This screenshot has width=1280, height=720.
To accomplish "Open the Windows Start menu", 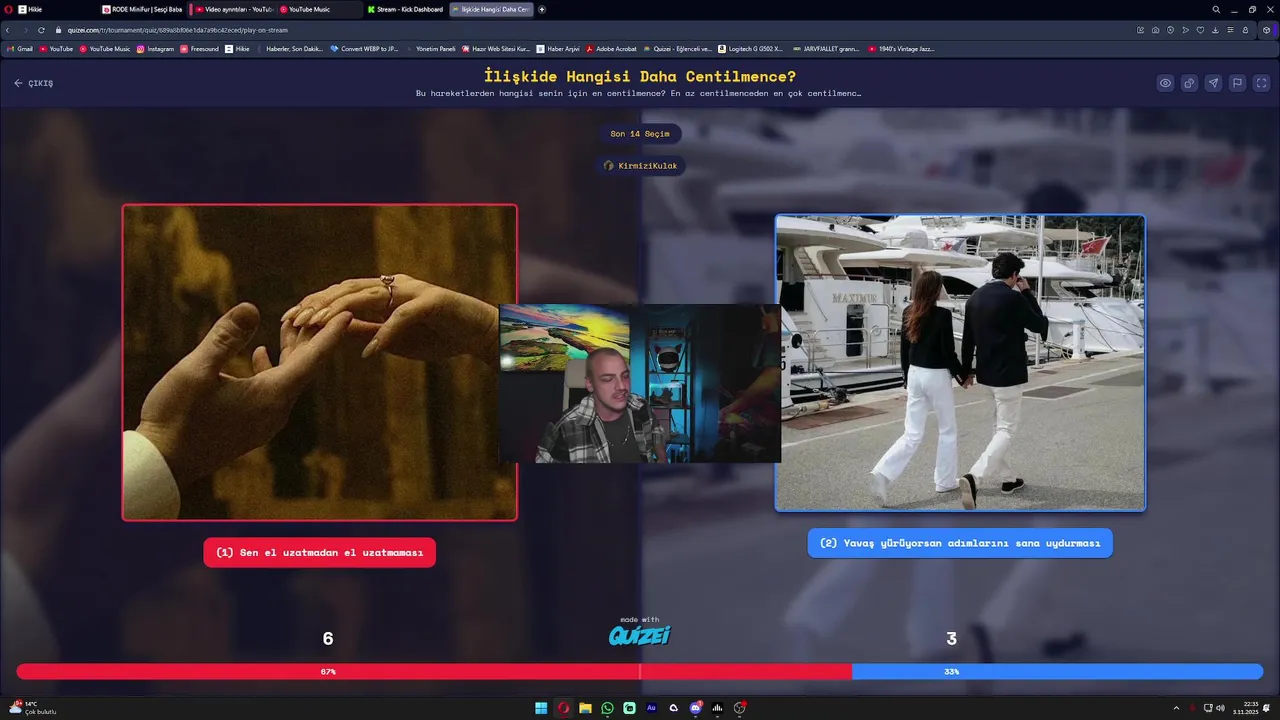I will click(541, 708).
